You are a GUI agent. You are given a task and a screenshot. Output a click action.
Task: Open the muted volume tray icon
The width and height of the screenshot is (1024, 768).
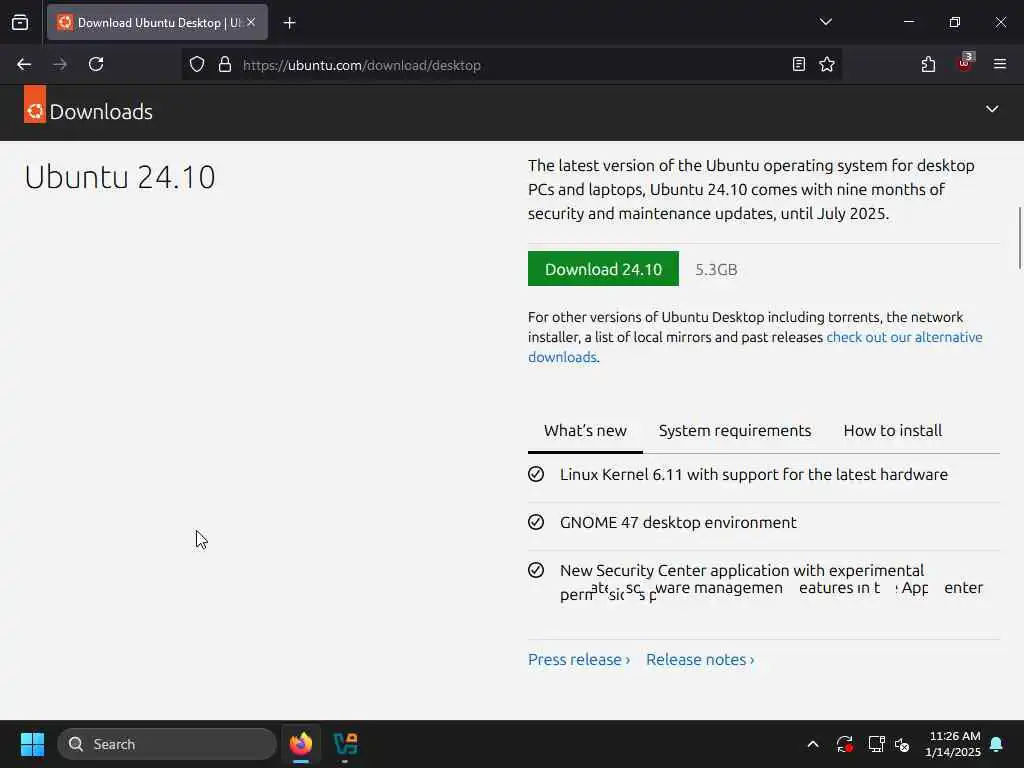pyautogui.click(x=903, y=744)
